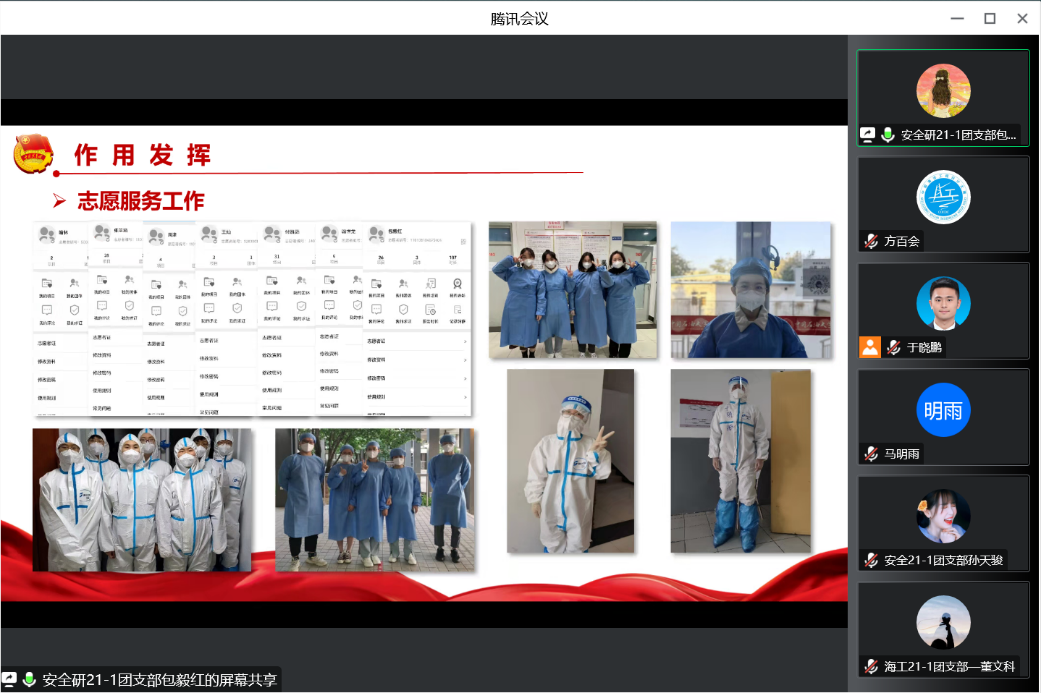Click 马明雨's muted microphone icon
Image resolution: width=1041 pixels, height=693 pixels.
coord(871,453)
